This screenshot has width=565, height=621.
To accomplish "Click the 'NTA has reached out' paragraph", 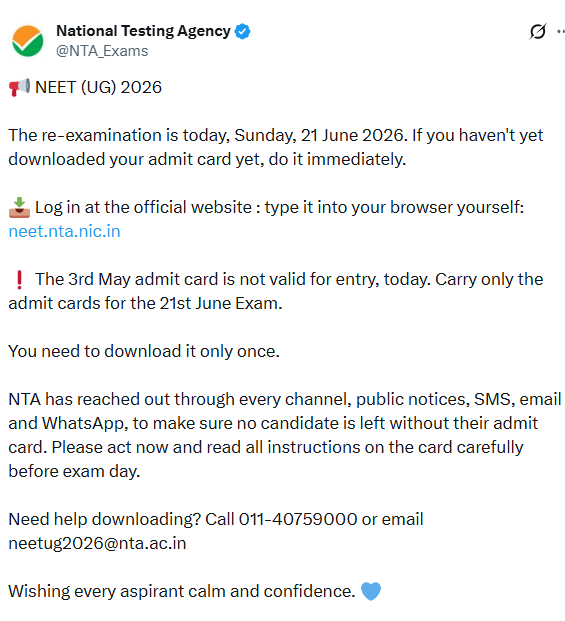I will (x=285, y=435).
